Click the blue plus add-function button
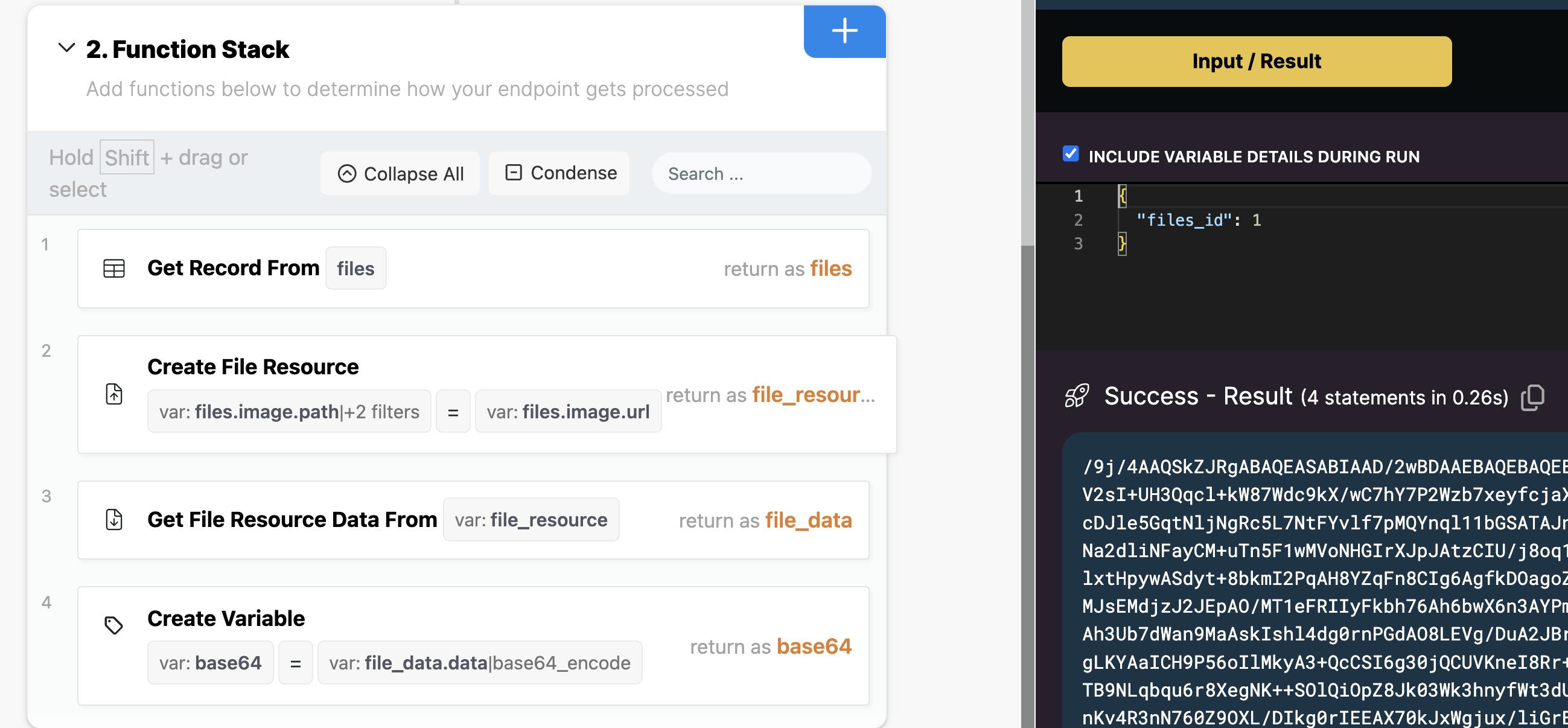The image size is (1568, 728). (844, 31)
